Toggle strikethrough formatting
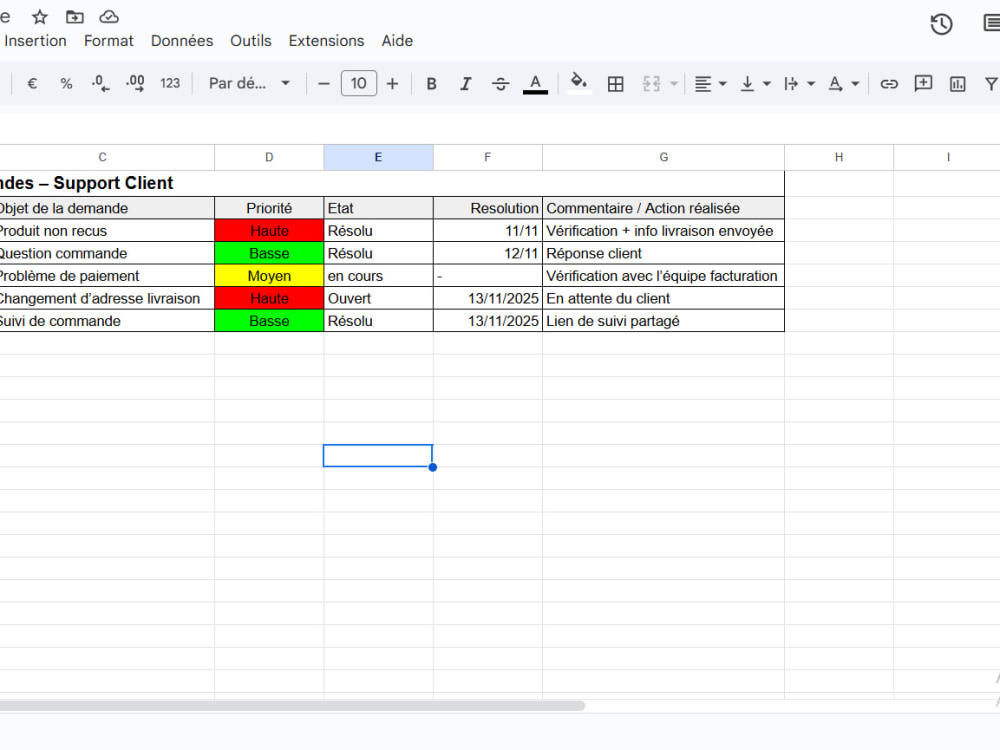 501,84
